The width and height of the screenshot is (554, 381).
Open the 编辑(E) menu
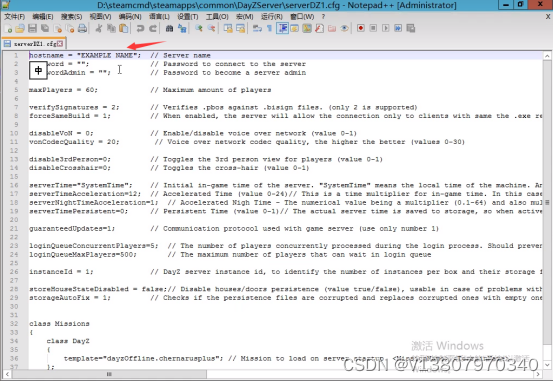[x=43, y=17]
